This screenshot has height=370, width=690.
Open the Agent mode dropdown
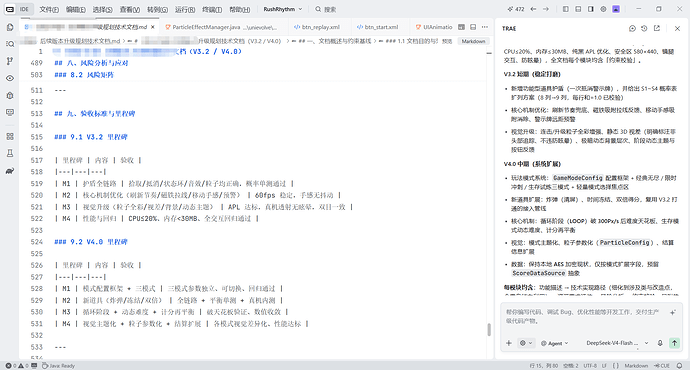coord(554,343)
